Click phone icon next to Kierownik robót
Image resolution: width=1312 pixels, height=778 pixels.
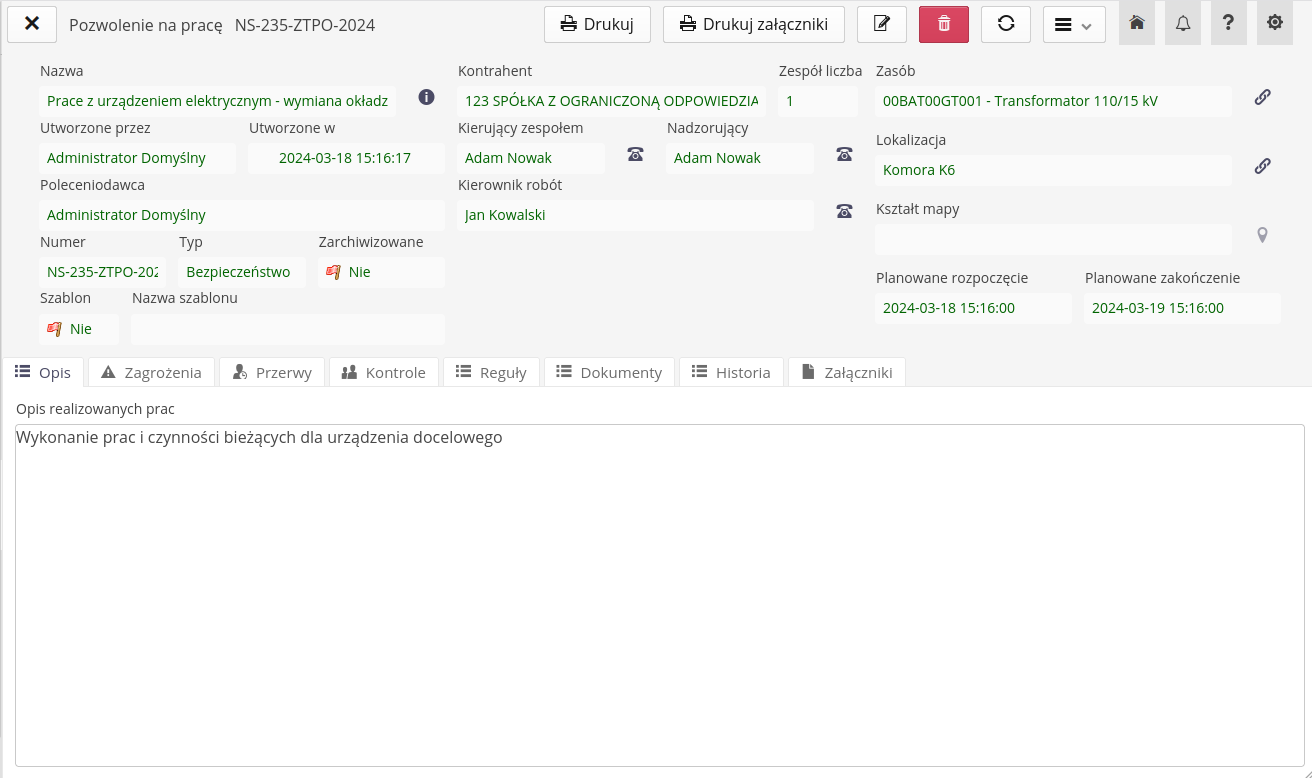click(844, 211)
